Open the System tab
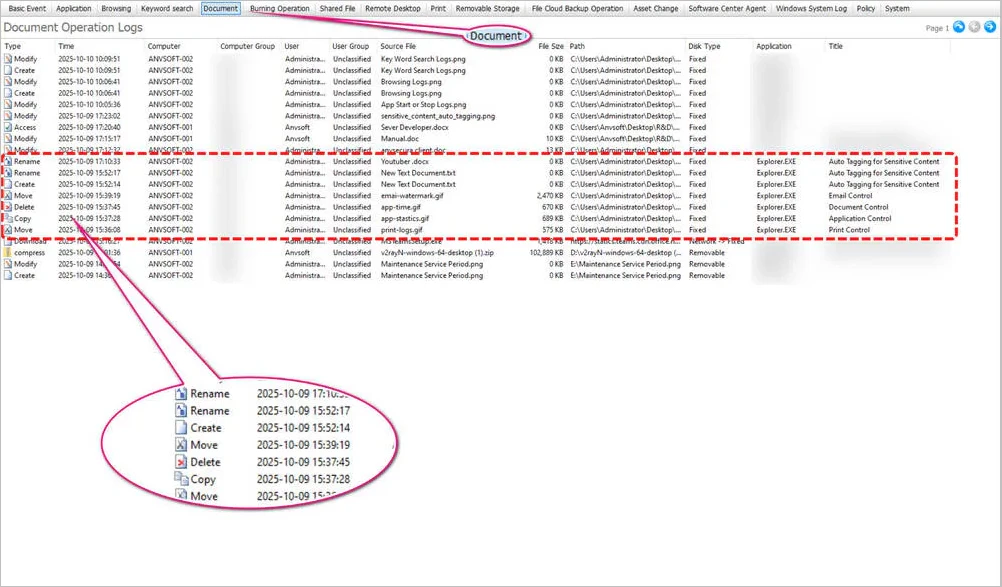1002x587 pixels. (x=897, y=8)
